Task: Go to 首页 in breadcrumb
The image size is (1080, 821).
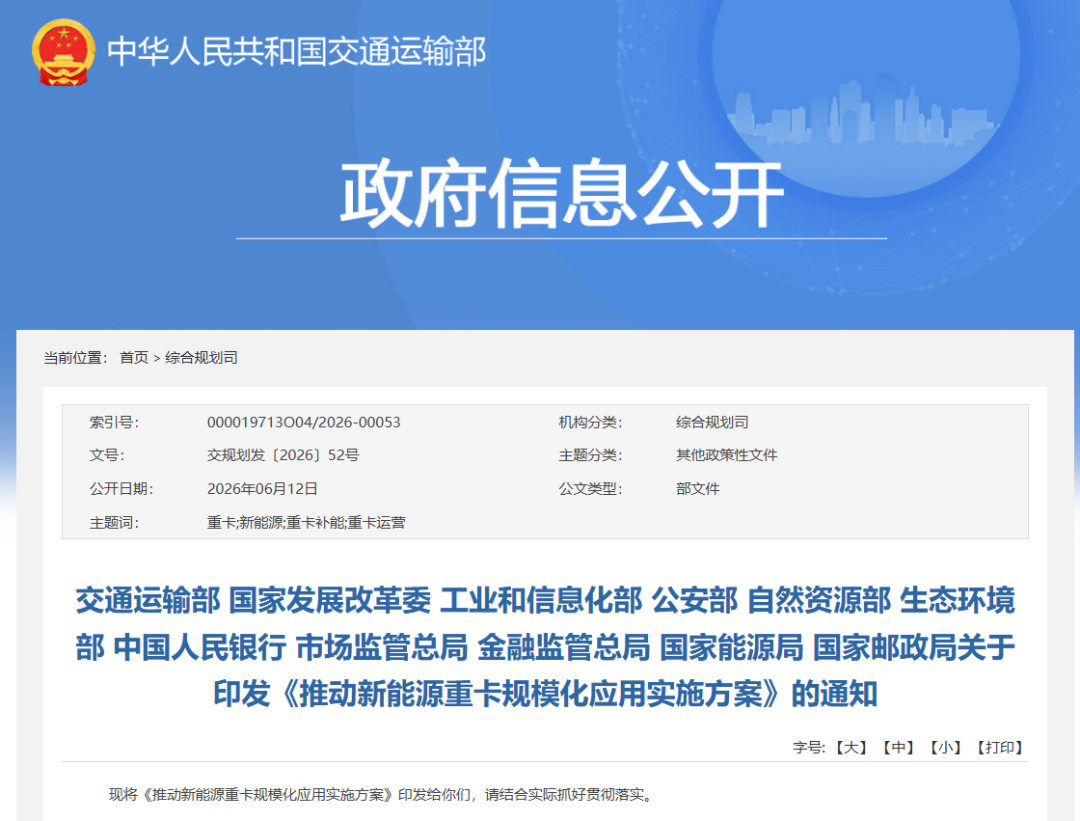Action: point(134,357)
